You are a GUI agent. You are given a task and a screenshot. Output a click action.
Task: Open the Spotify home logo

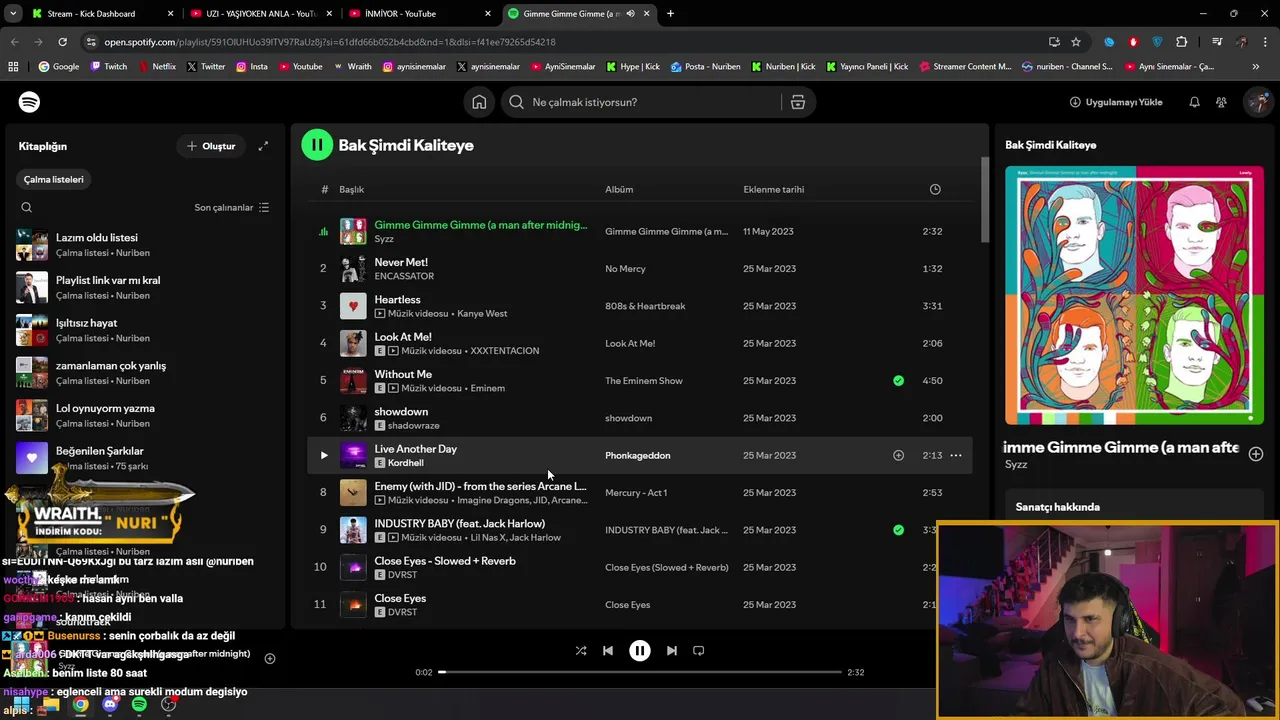tap(29, 102)
